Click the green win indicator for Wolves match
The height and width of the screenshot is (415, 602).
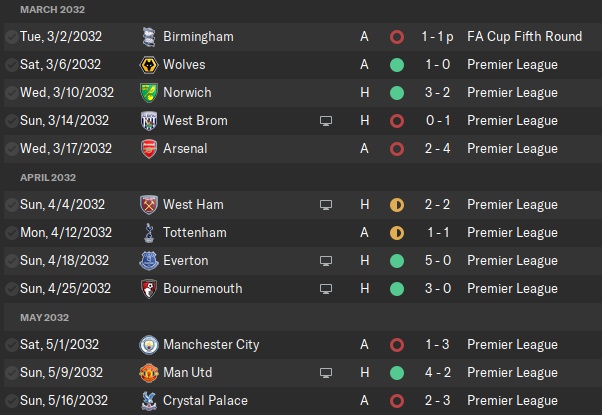pos(397,65)
